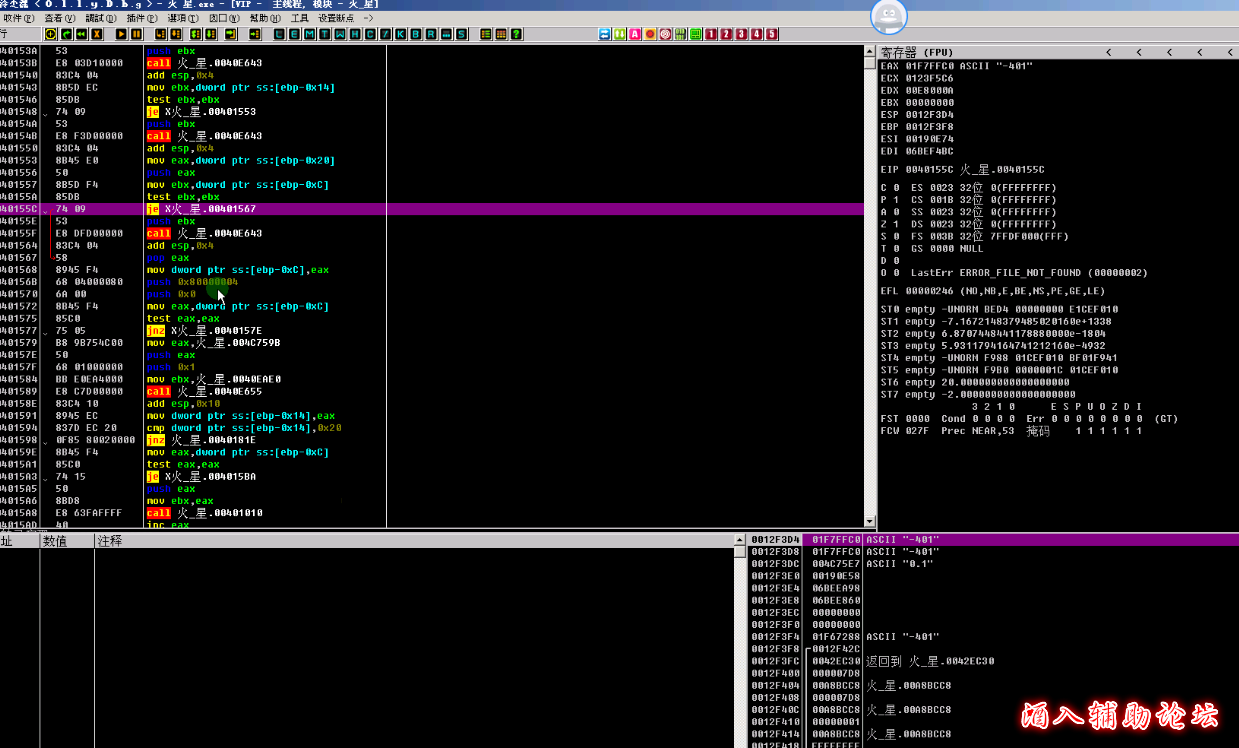Show the Call stack via K button
The width and height of the screenshot is (1239, 748).
[400, 34]
